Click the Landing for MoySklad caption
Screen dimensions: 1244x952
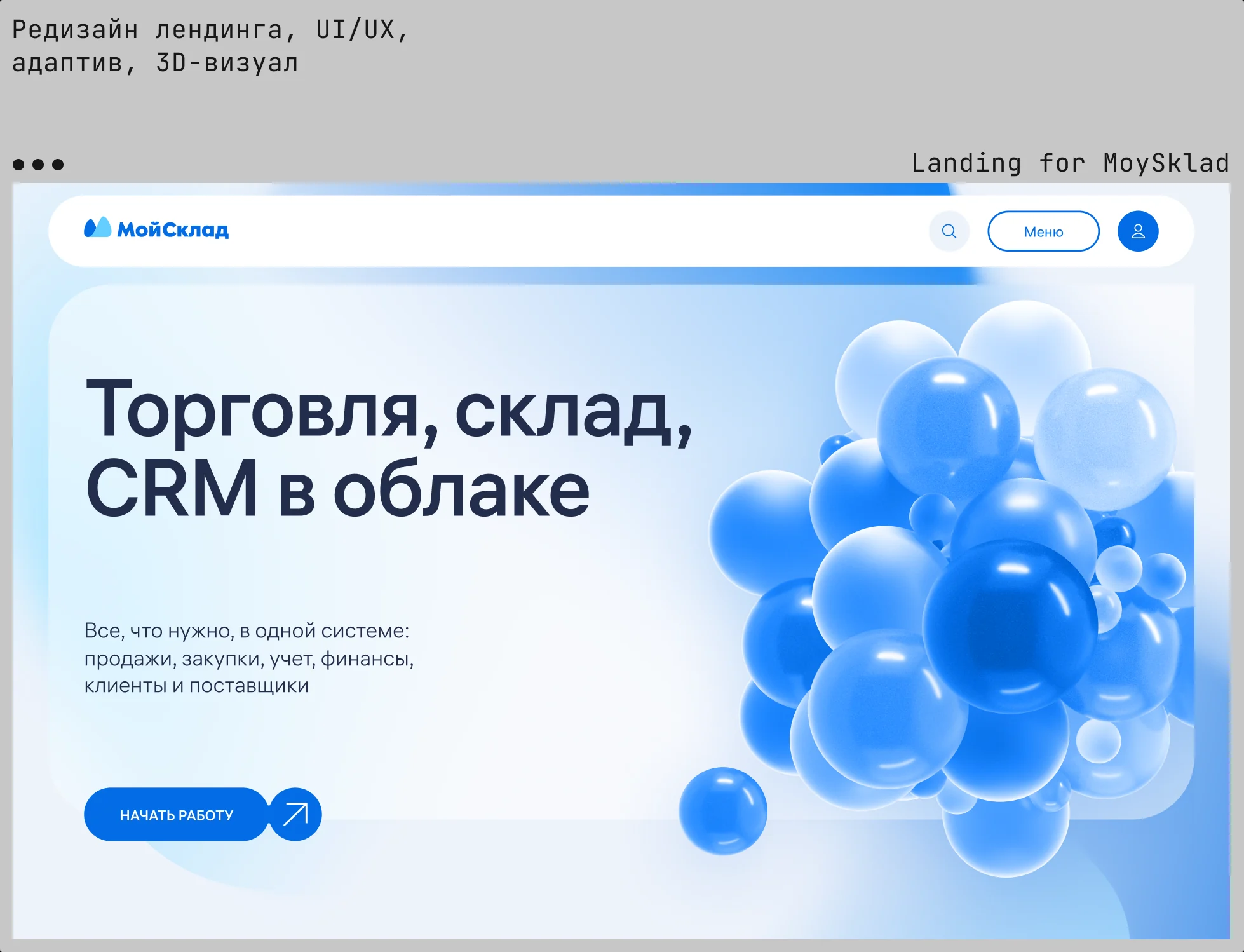tap(1071, 163)
